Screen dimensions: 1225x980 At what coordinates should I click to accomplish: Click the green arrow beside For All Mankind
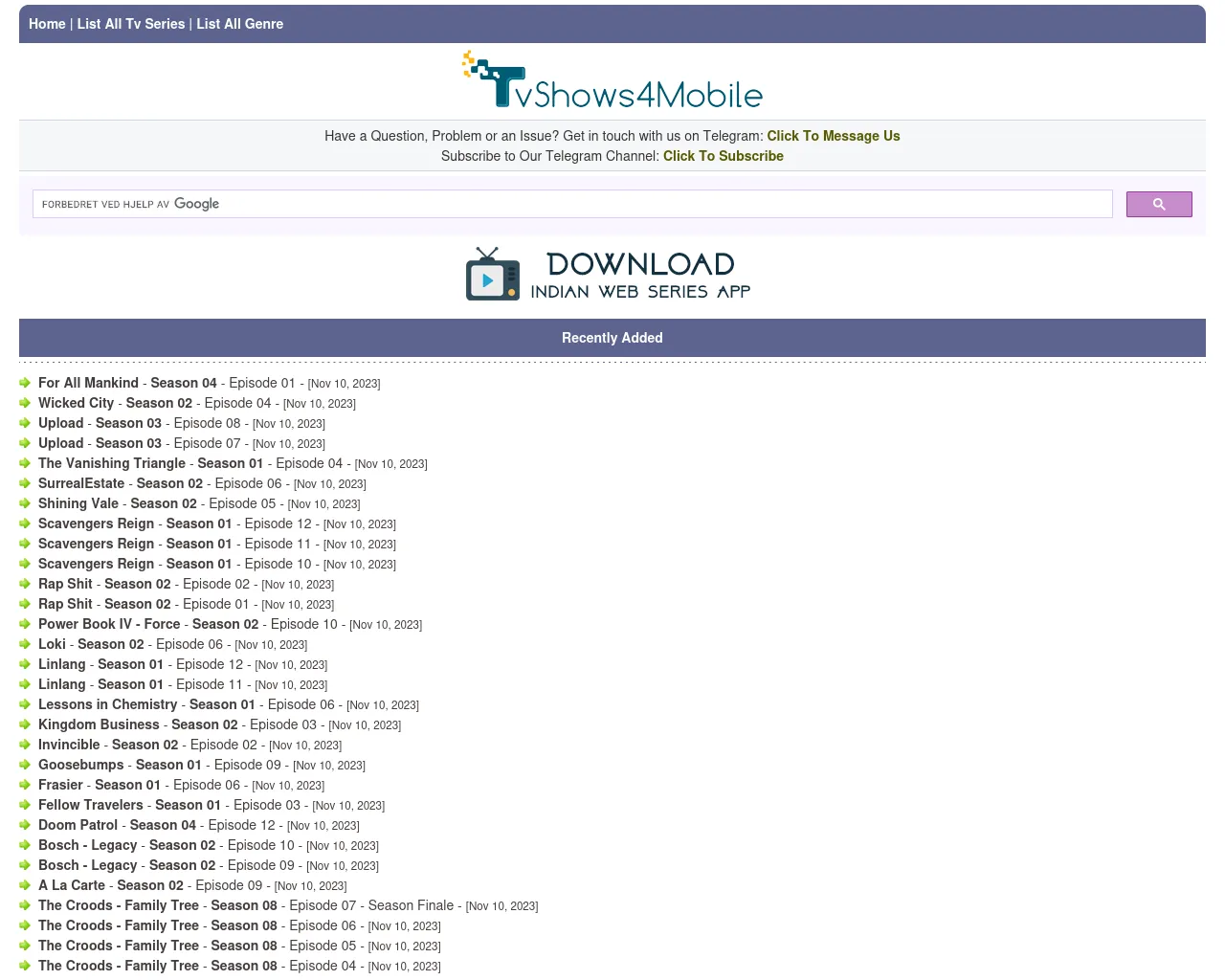(x=25, y=383)
